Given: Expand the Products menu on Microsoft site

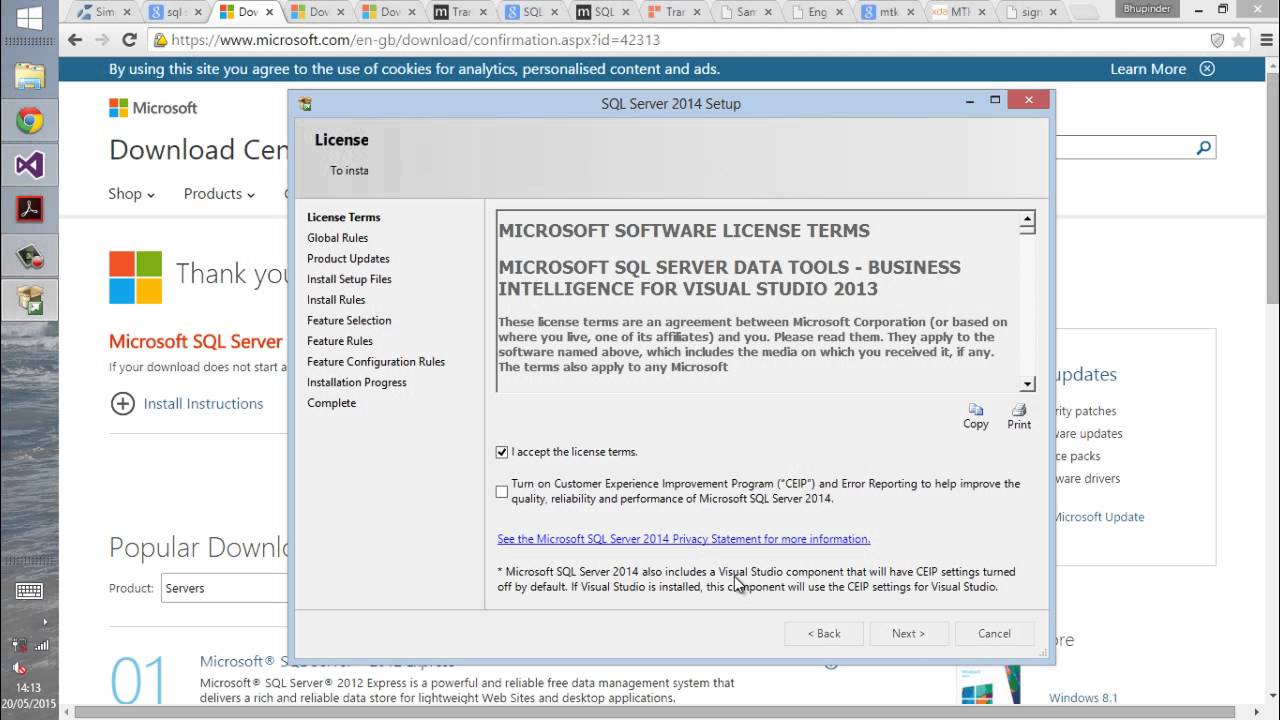Looking at the screenshot, I should 219,194.
